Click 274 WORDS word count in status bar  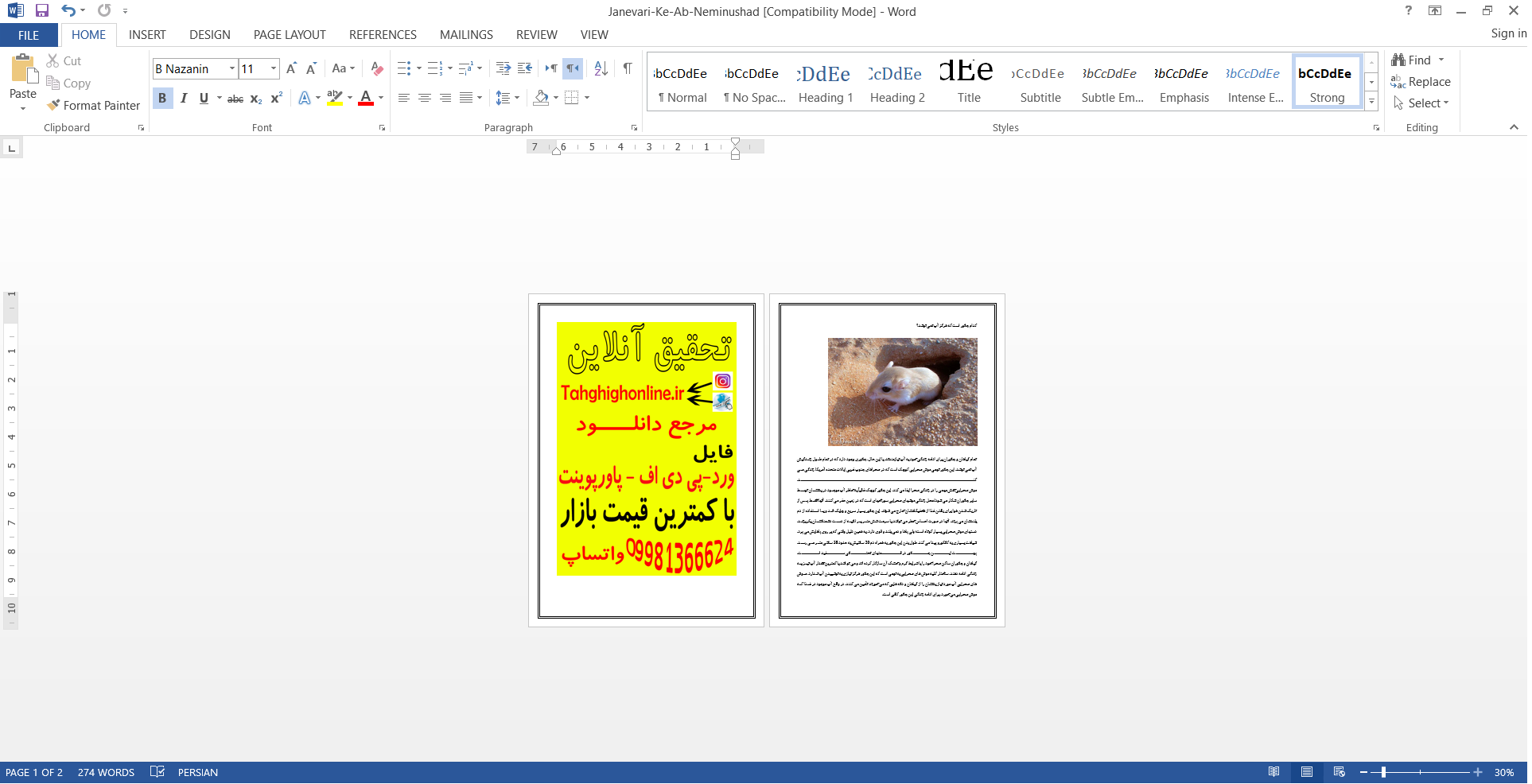pyautogui.click(x=106, y=772)
